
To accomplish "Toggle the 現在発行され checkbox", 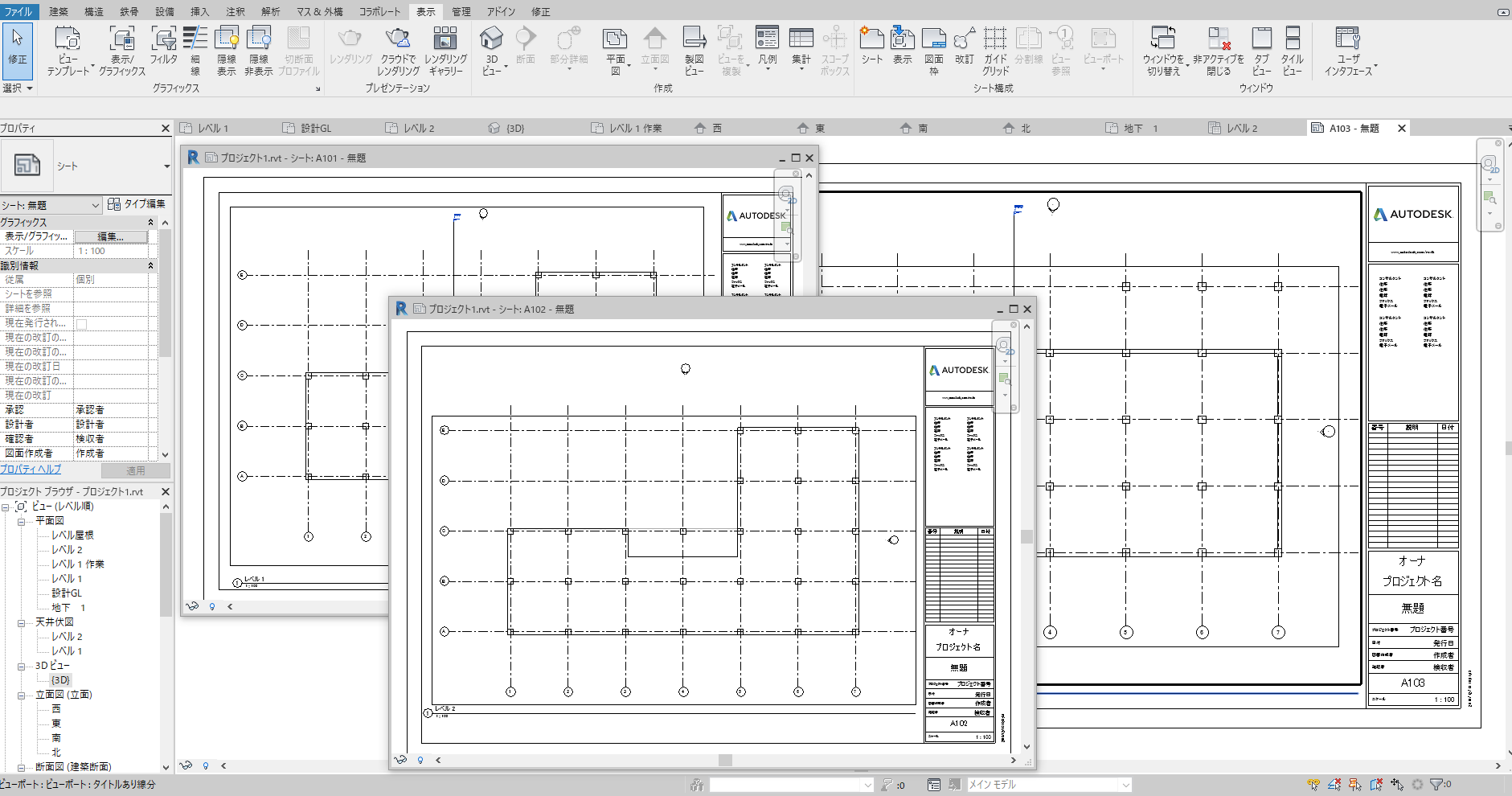I will pyautogui.click(x=81, y=323).
